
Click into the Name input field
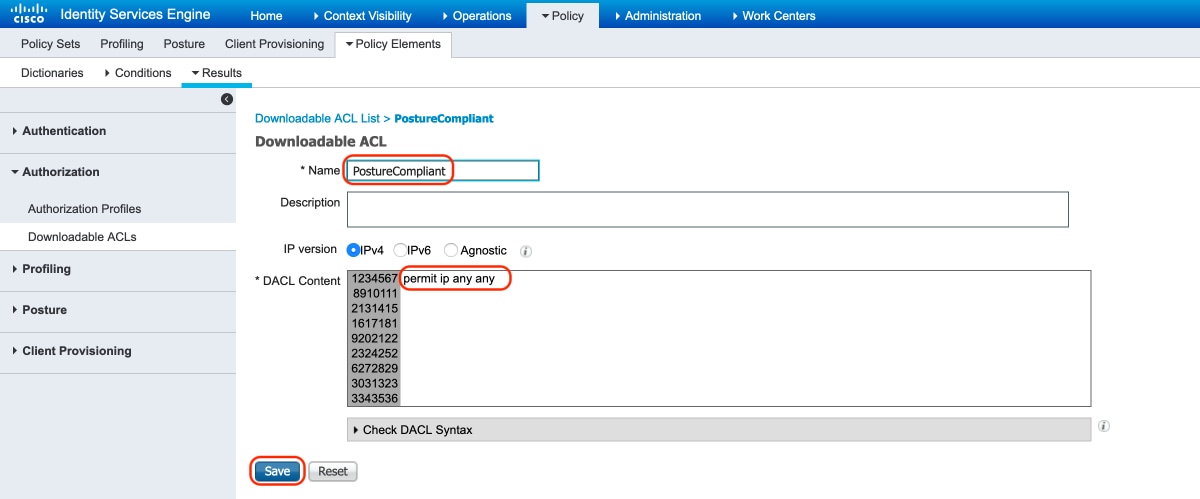tap(443, 171)
